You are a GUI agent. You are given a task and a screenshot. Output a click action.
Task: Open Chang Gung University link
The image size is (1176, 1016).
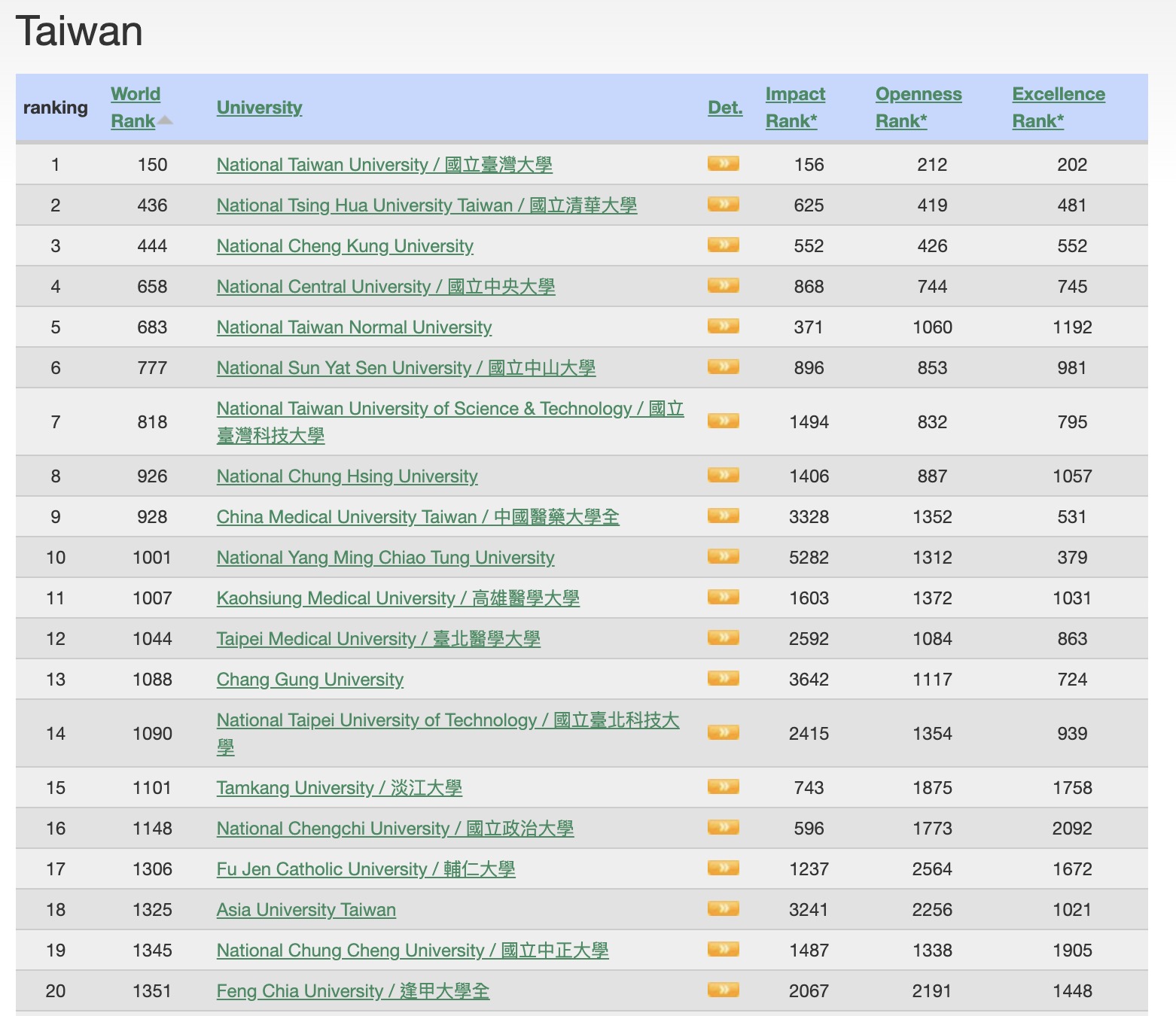pos(310,680)
